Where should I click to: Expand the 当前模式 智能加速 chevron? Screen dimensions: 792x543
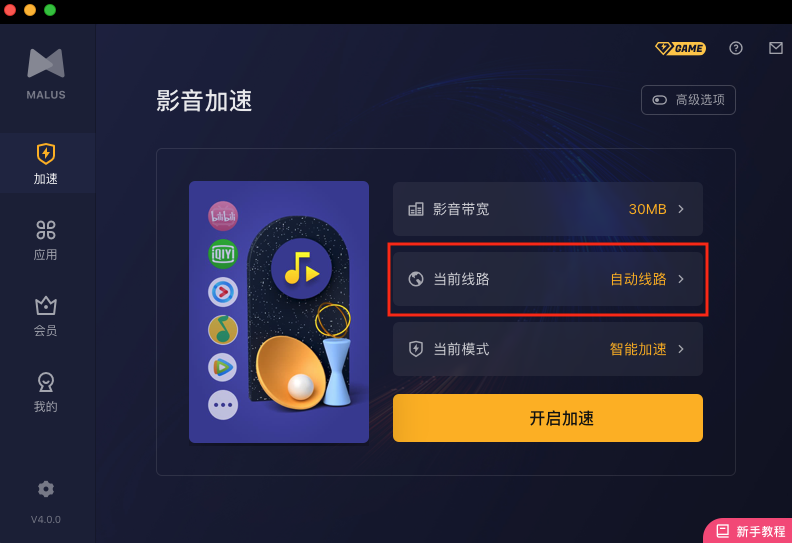(x=681, y=349)
